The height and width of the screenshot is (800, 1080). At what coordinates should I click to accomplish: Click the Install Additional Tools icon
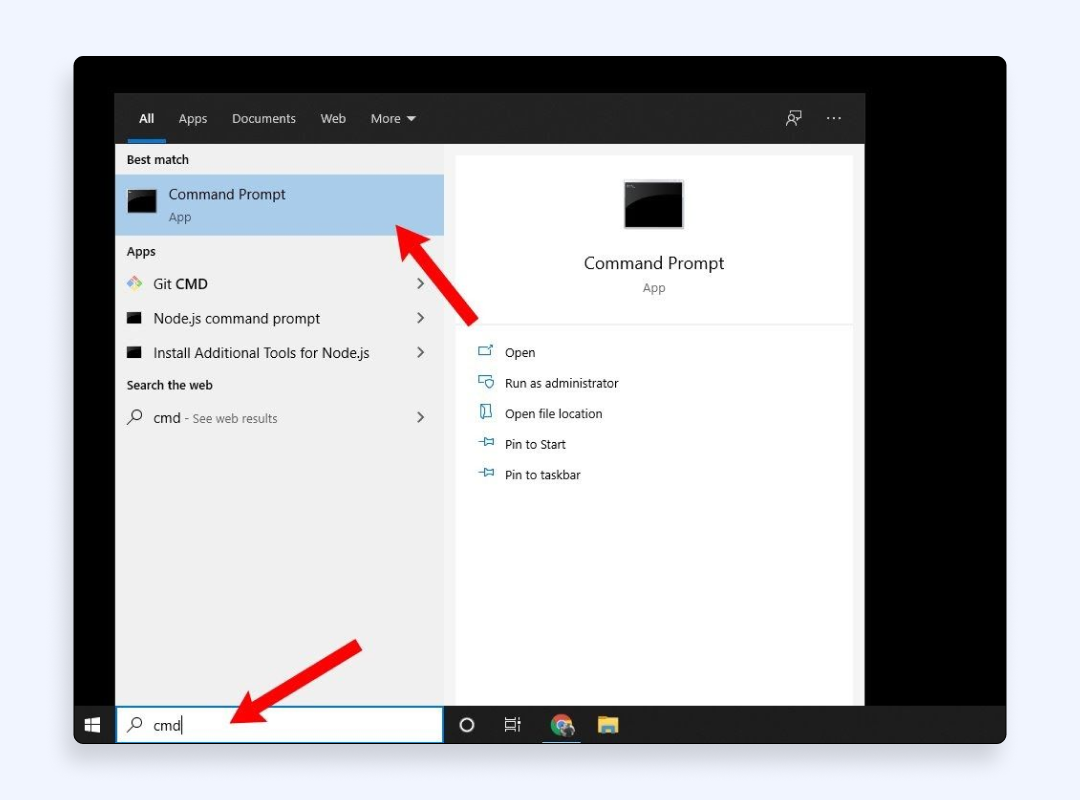click(x=134, y=352)
